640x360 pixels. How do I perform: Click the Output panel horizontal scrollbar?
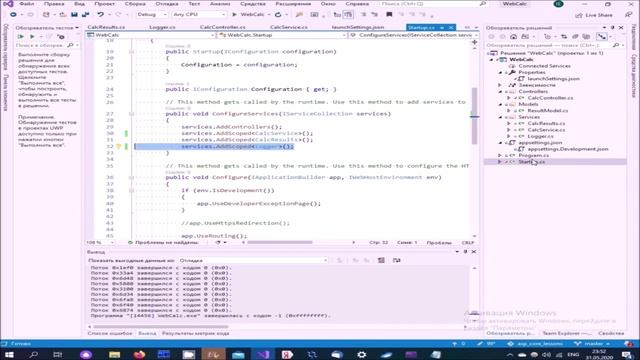(x=161, y=327)
